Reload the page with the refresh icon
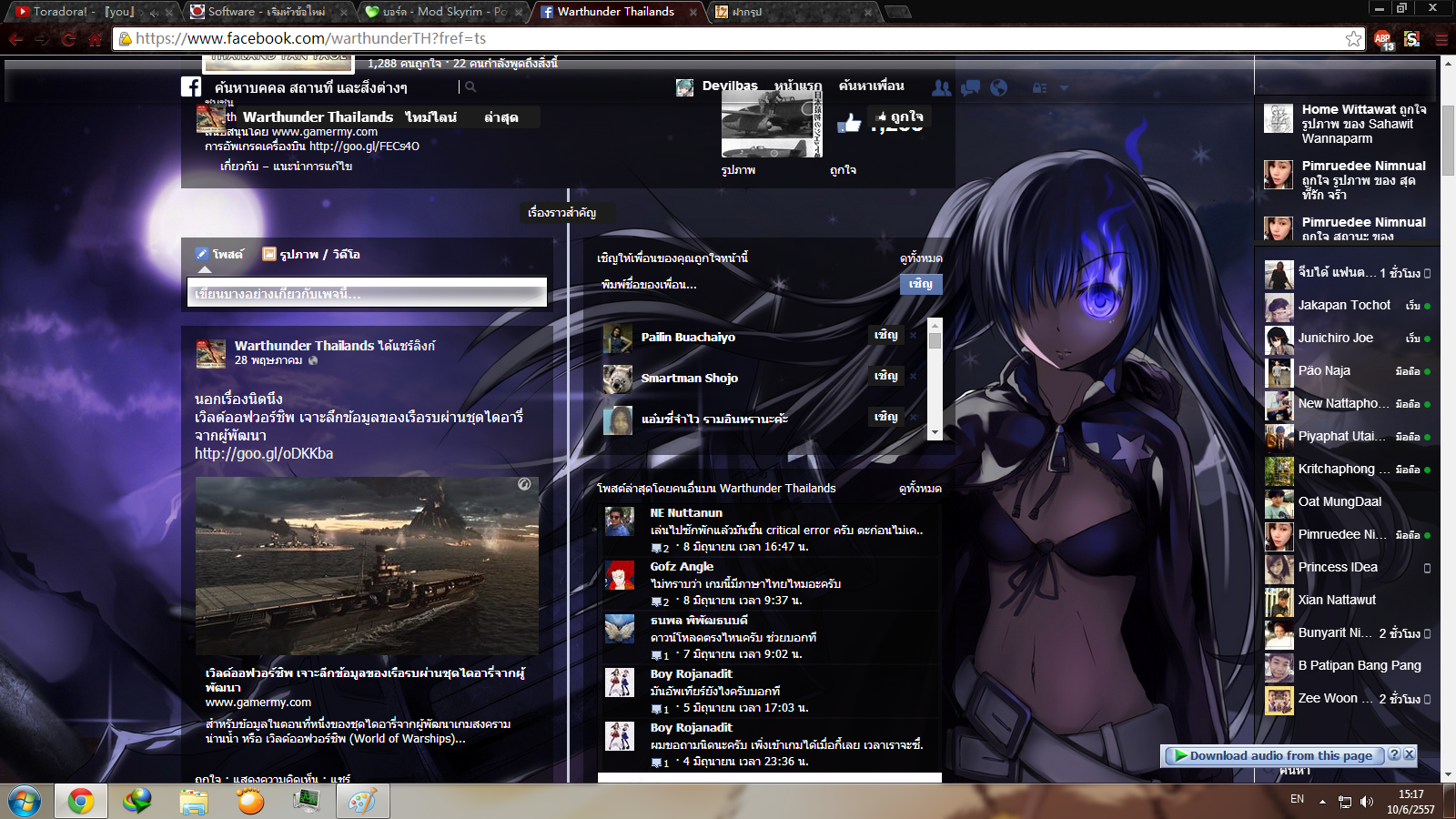The width and height of the screenshot is (1456, 819). [x=68, y=39]
